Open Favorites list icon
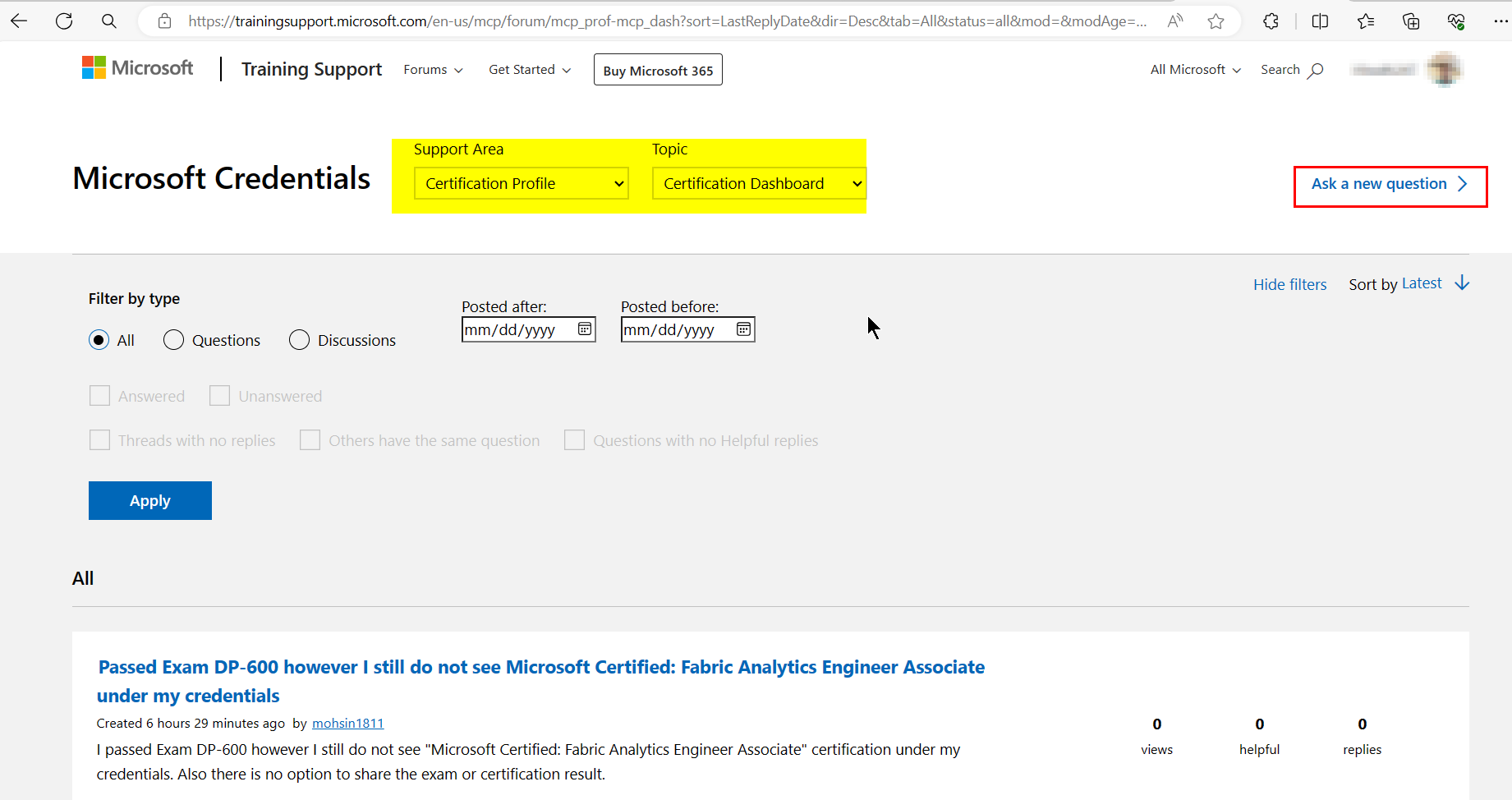 [x=1366, y=21]
